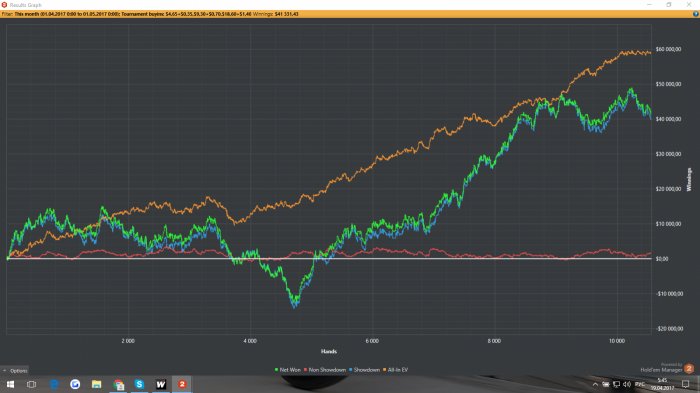Switch to Chrome in the taskbar

[118, 384]
